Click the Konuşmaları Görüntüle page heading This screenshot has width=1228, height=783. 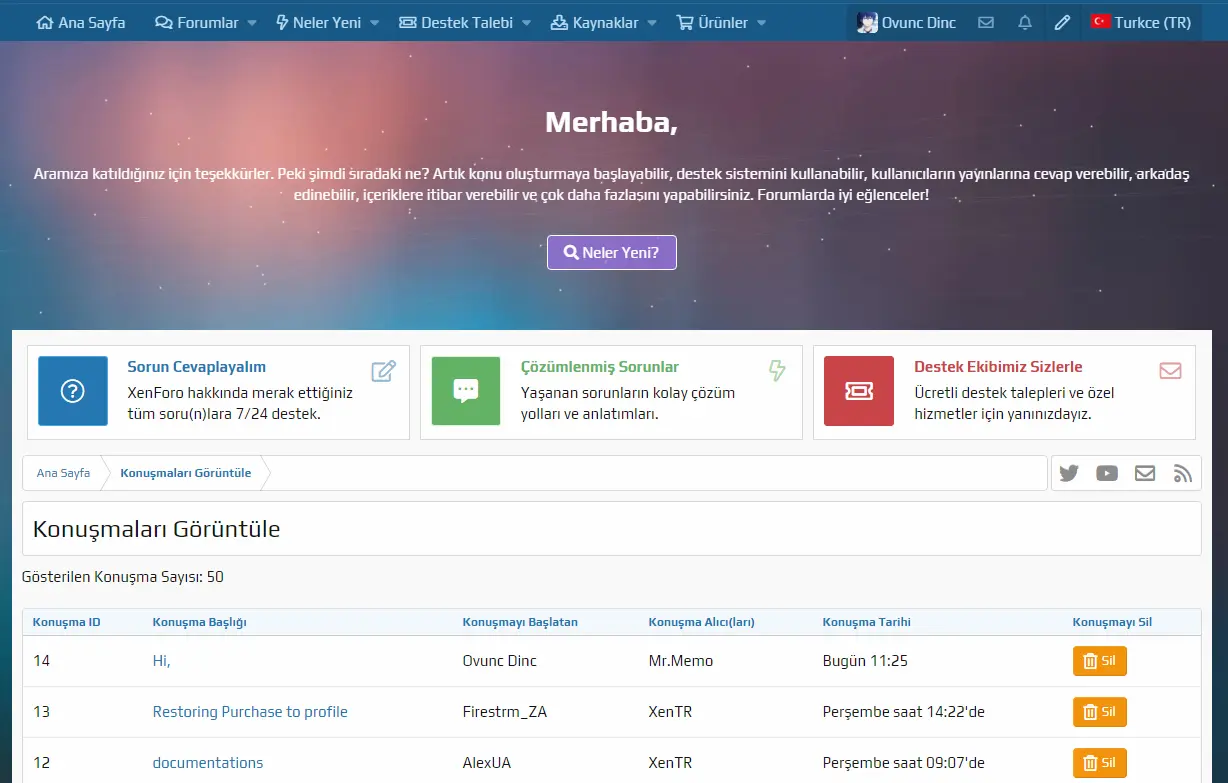[157, 529]
